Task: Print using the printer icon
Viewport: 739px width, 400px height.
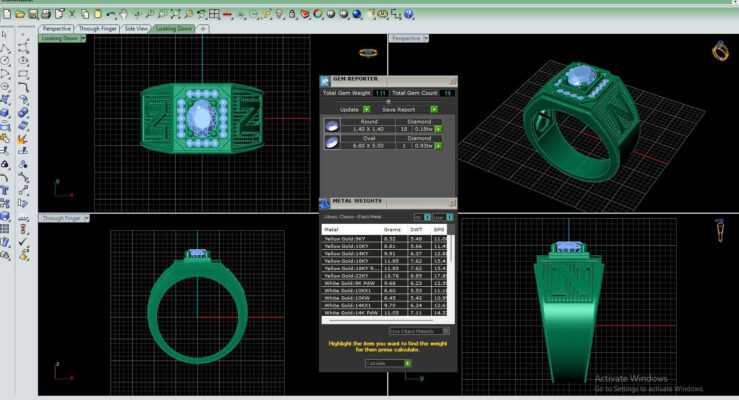Action: pos(46,14)
